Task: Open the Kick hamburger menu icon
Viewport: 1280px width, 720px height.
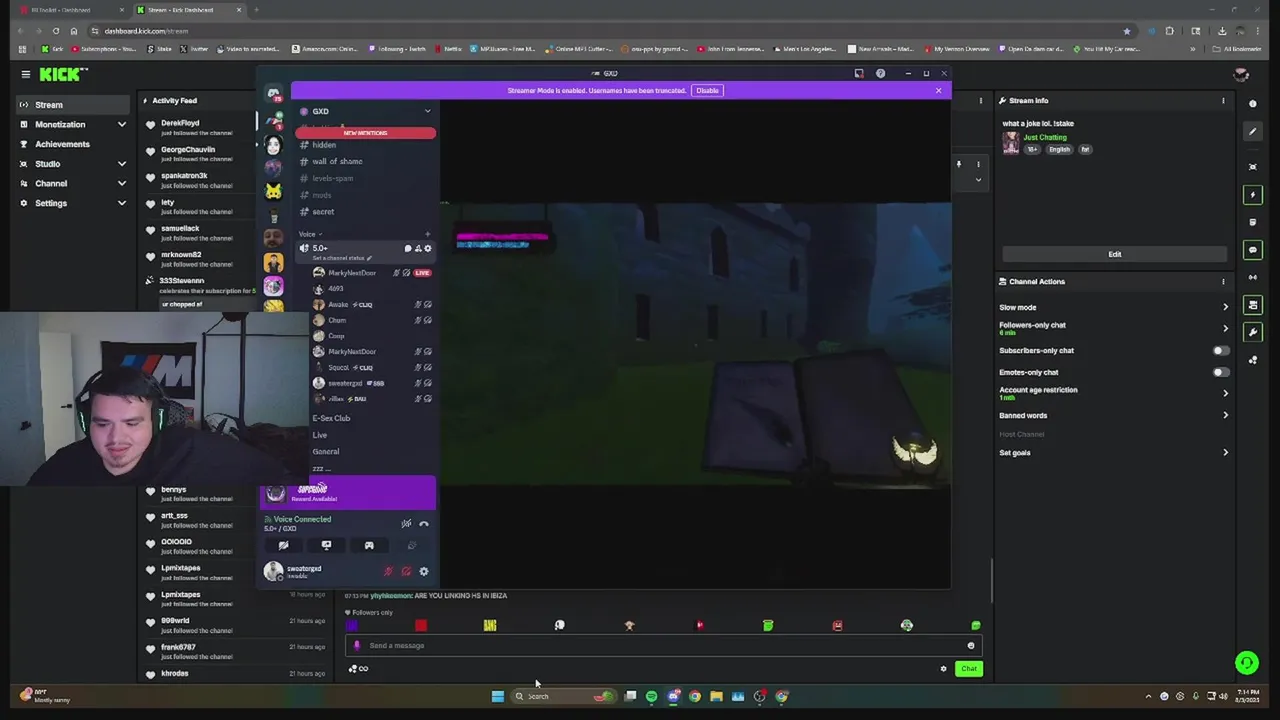Action: click(26, 74)
